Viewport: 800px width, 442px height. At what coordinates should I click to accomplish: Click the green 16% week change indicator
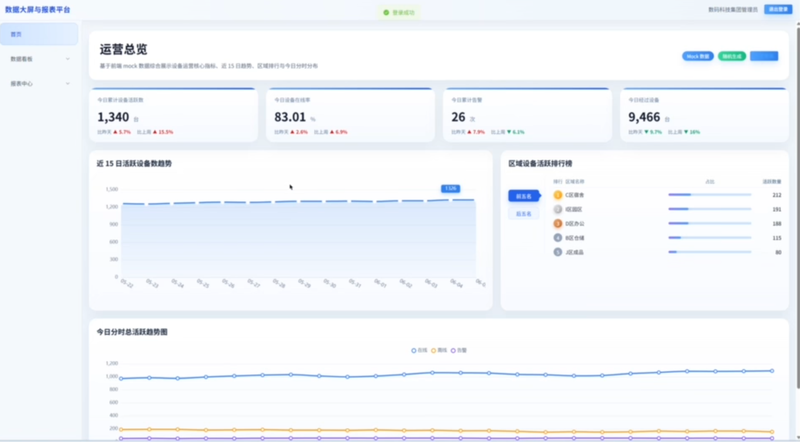(x=692, y=132)
